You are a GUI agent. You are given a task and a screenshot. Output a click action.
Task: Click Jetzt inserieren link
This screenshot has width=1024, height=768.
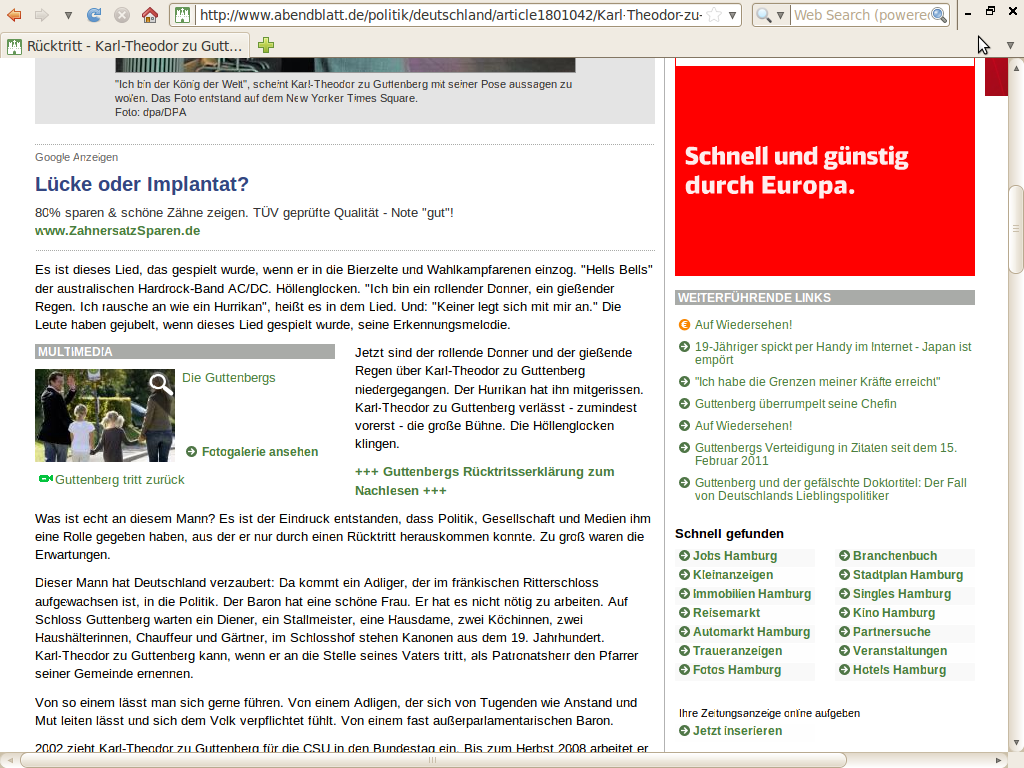point(737,731)
